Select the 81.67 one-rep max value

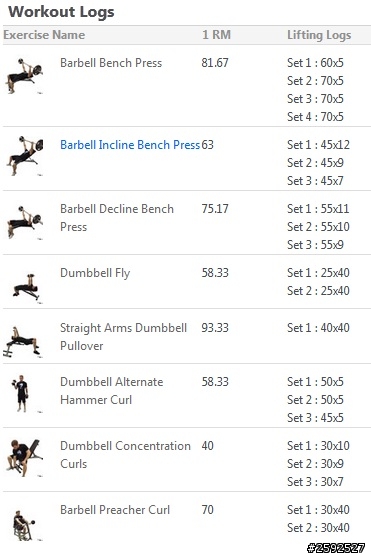[215, 63]
